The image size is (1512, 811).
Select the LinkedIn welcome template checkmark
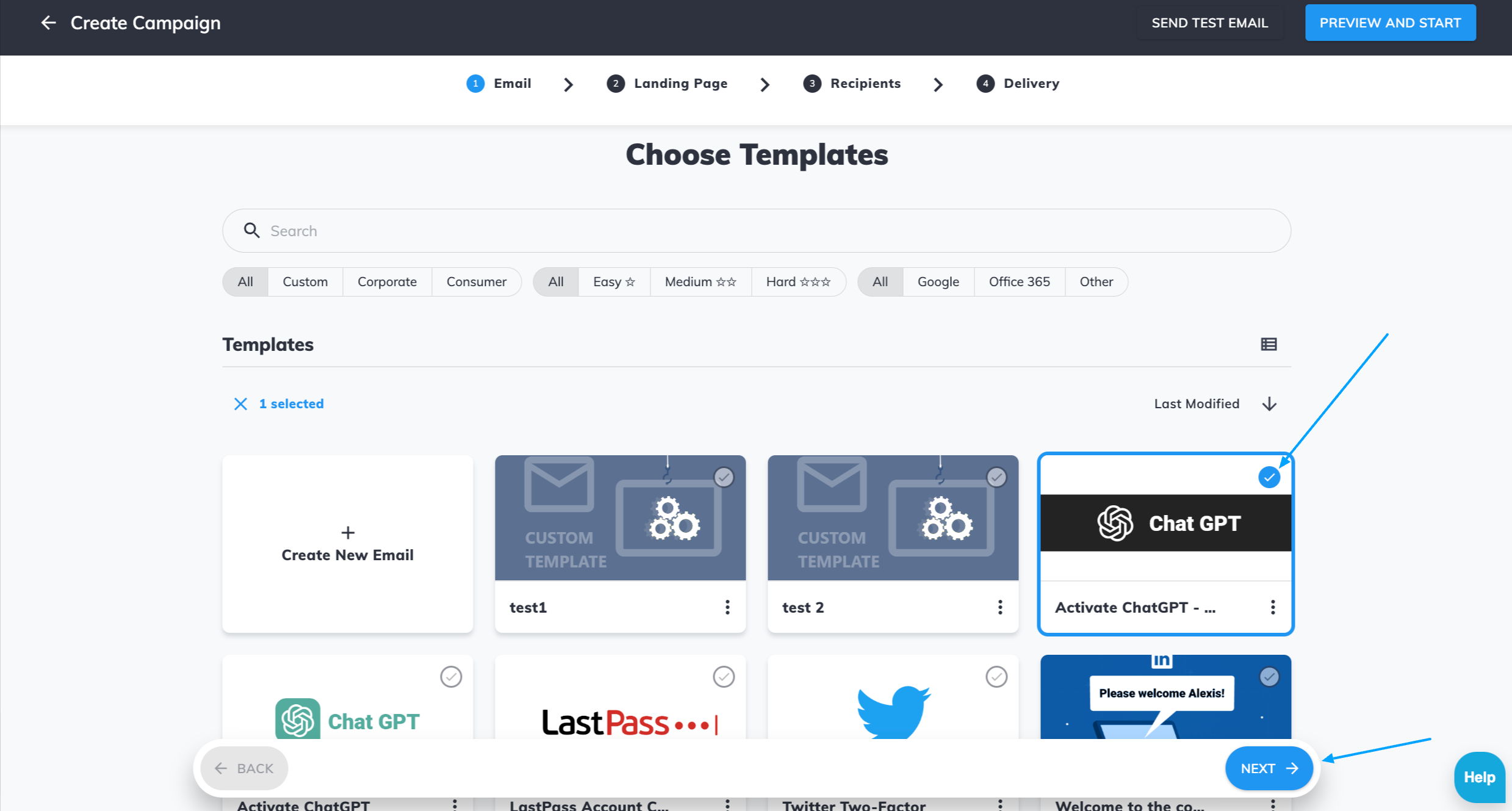point(1269,677)
